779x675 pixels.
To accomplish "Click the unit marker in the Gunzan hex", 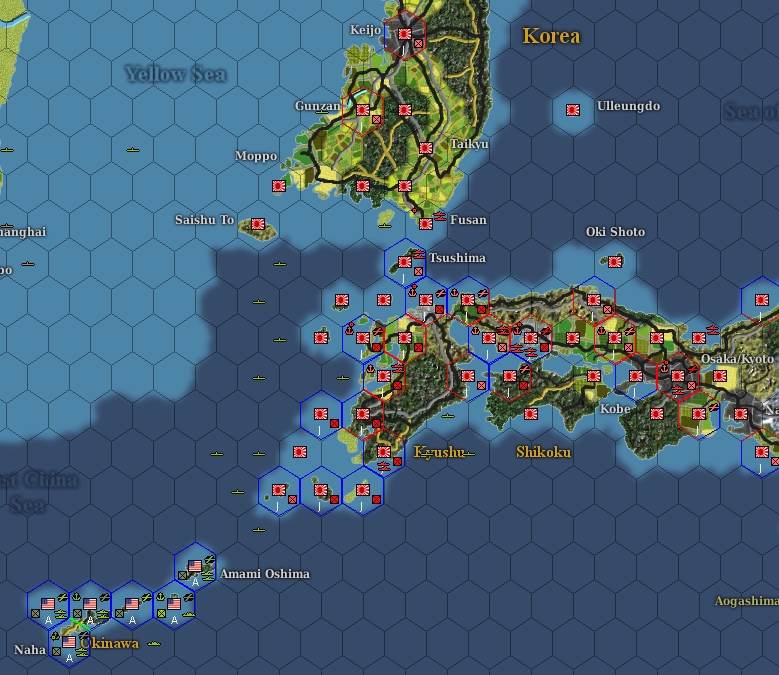I will tap(377, 119).
